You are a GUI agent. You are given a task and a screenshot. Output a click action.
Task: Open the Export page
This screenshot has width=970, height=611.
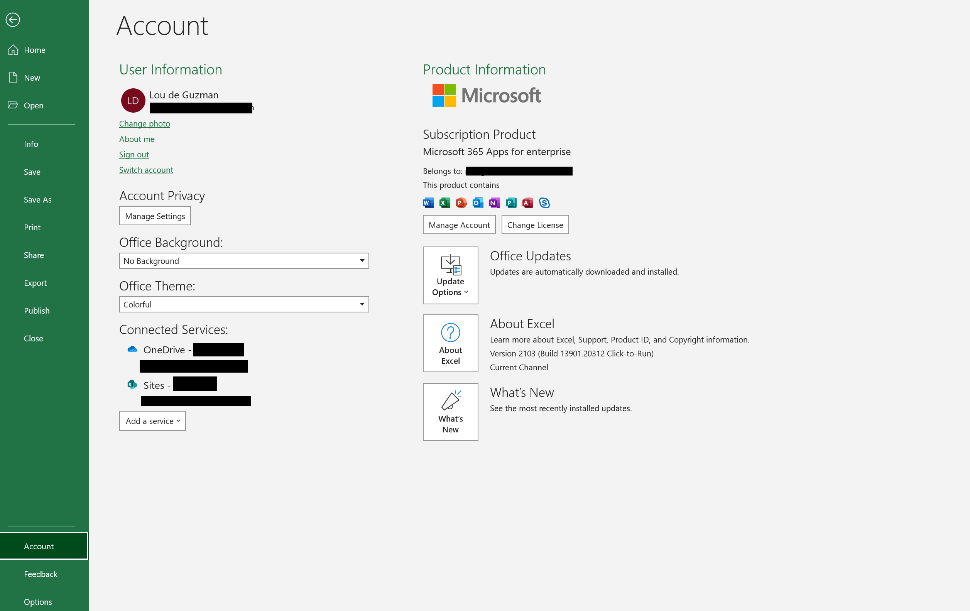(35, 283)
